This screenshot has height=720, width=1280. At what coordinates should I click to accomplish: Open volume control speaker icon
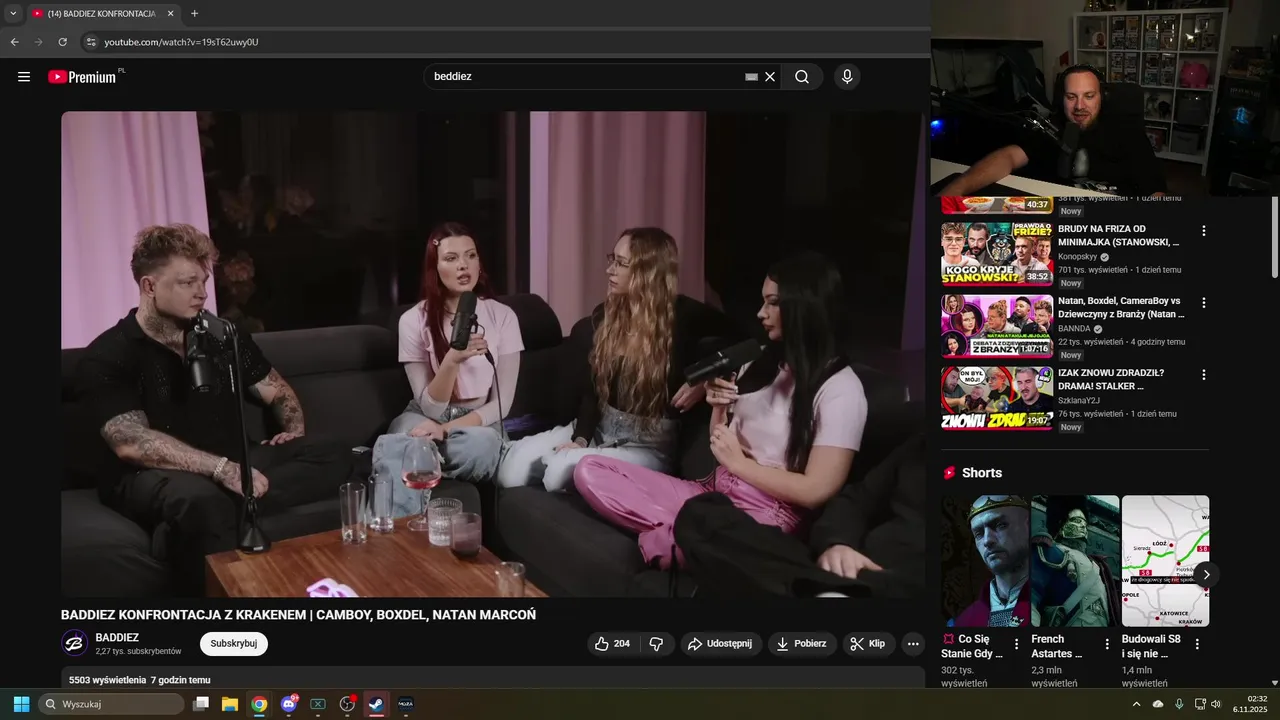pos(1216,704)
